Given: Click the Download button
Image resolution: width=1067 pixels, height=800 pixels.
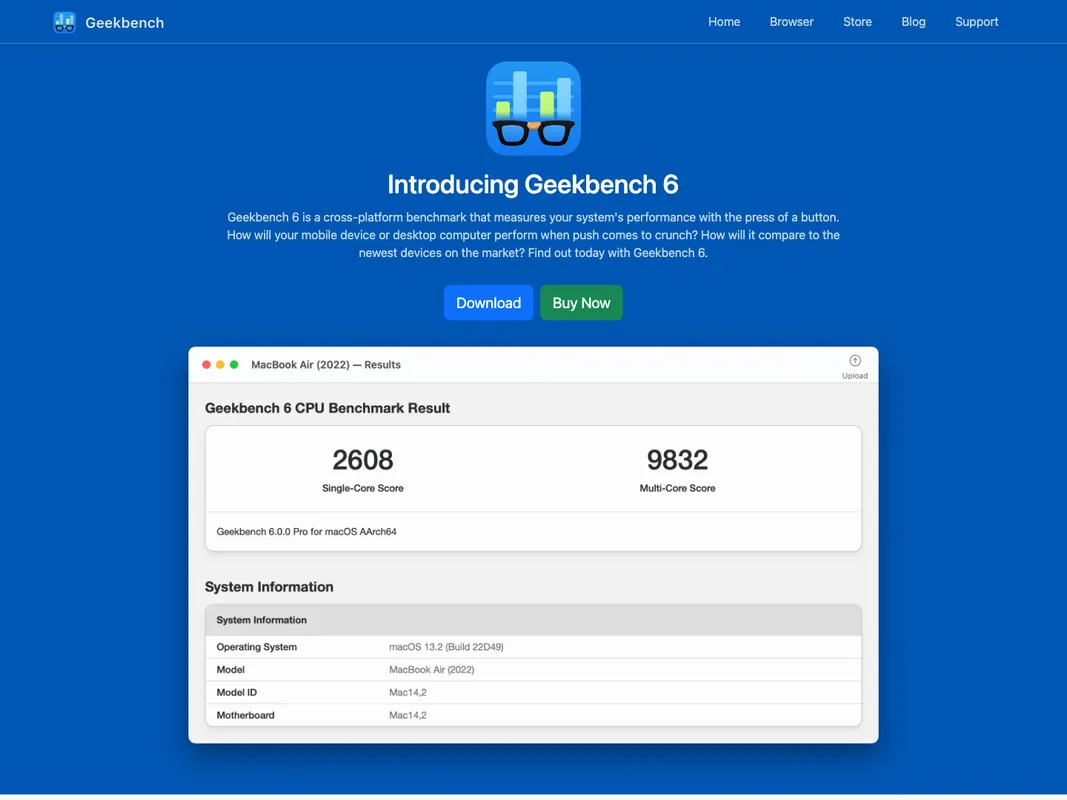Looking at the screenshot, I should click(488, 302).
